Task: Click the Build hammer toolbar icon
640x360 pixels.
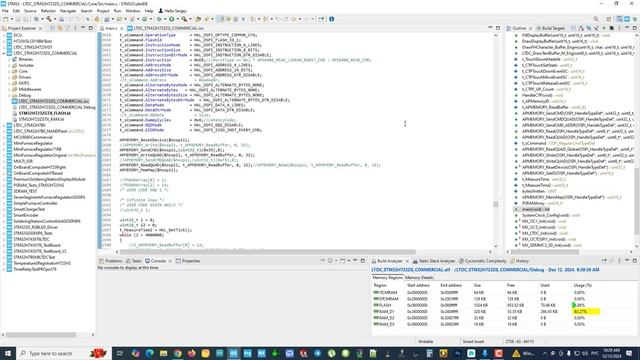Action: coord(49,19)
